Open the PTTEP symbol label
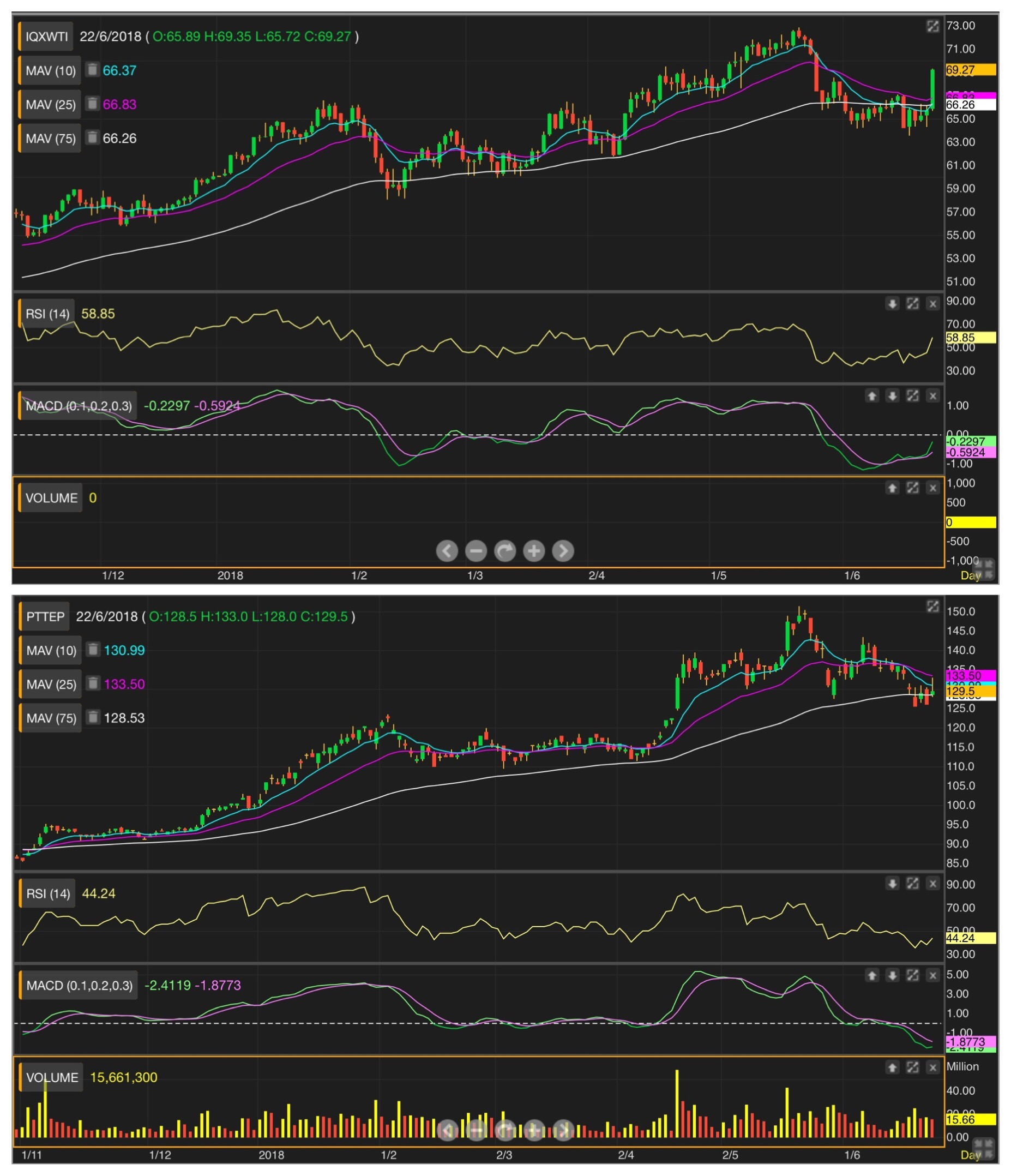This screenshot has width=1011, height=1176. point(44,616)
